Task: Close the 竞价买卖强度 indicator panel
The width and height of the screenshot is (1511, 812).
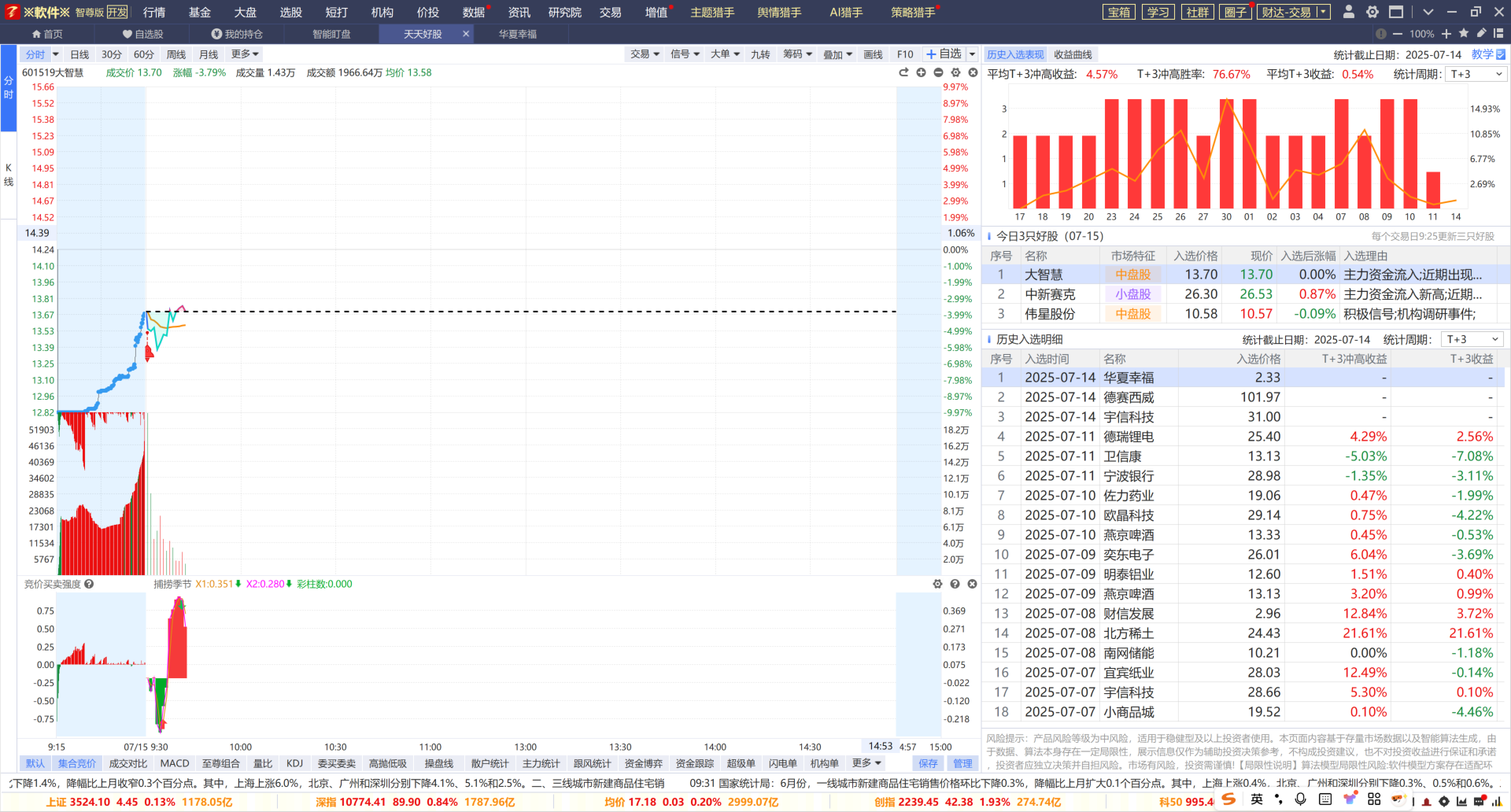Action: coord(972,584)
